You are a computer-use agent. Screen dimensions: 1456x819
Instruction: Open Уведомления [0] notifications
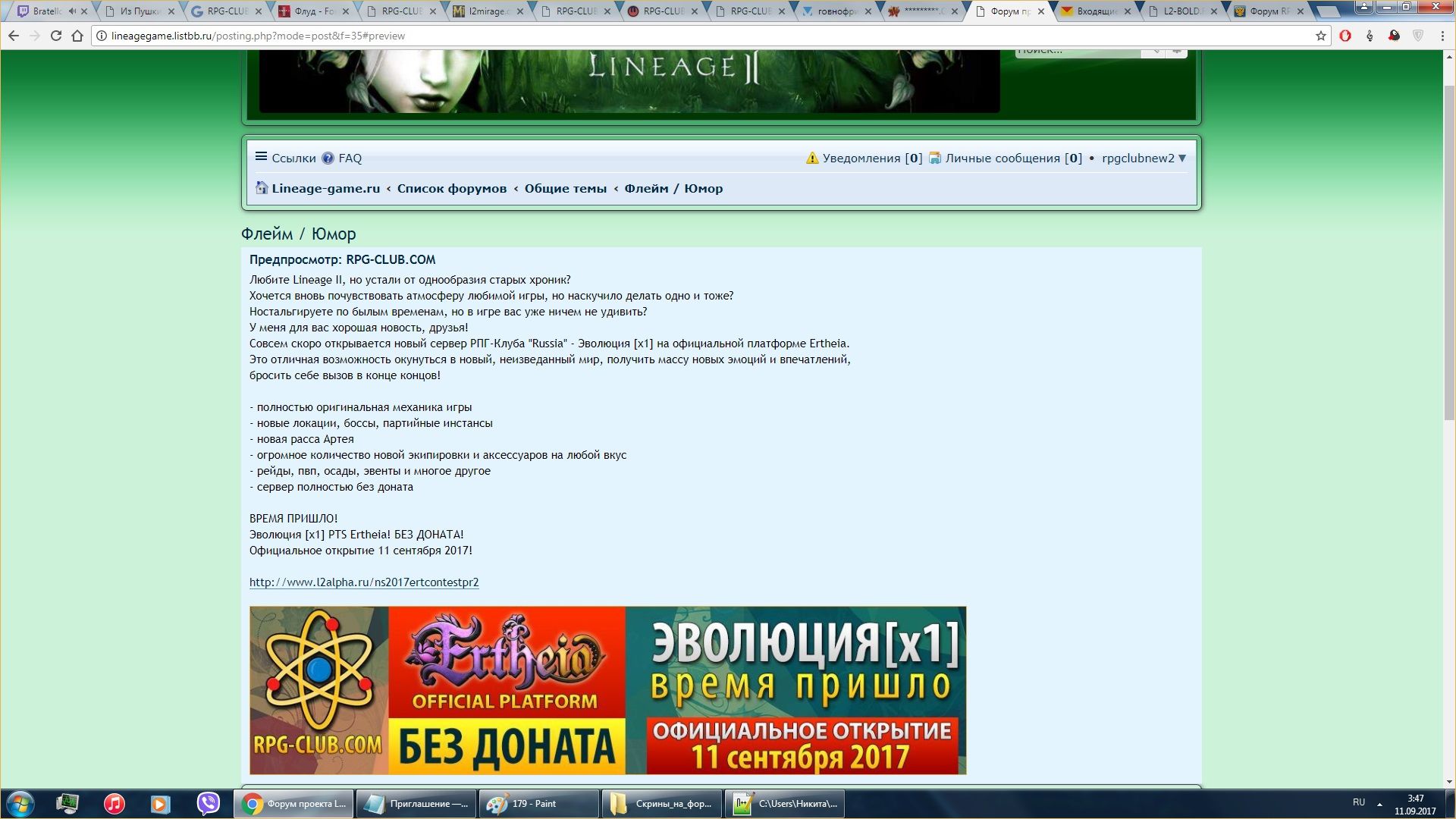[x=872, y=158]
